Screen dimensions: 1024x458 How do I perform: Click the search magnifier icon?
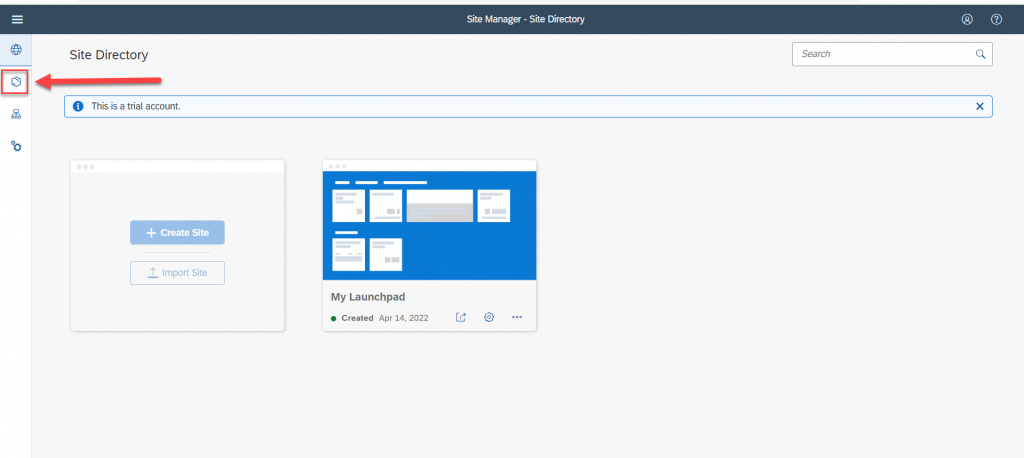pos(980,54)
